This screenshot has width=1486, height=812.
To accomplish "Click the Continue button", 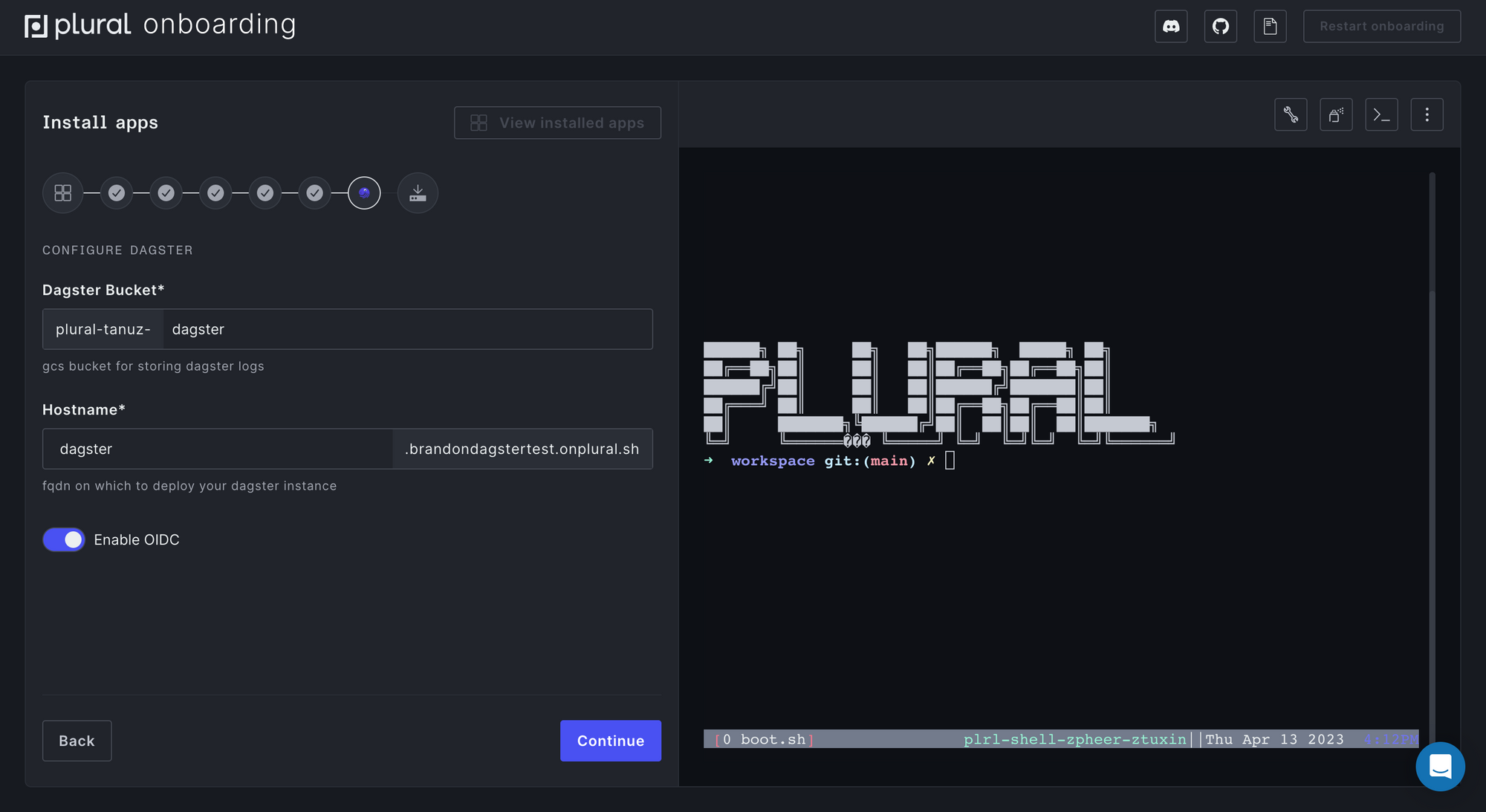I will coord(611,741).
